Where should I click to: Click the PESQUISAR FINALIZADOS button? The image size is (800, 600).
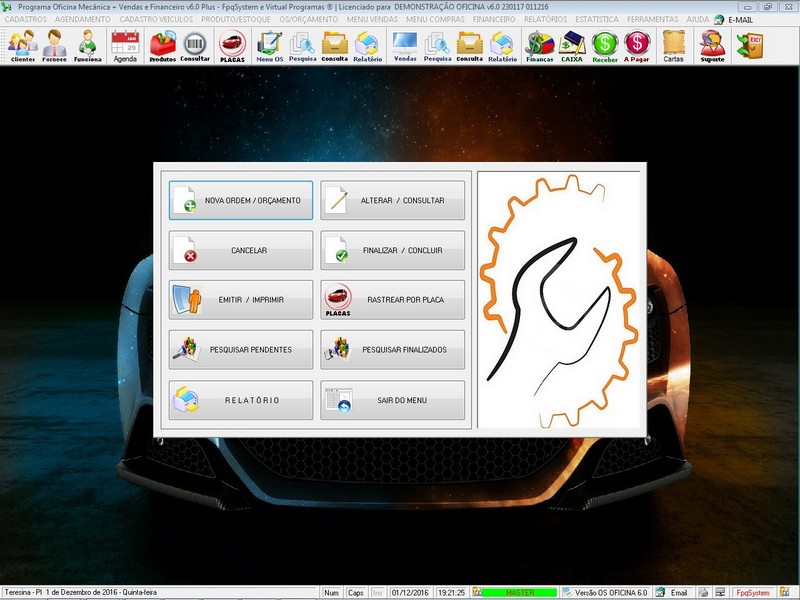coord(392,350)
